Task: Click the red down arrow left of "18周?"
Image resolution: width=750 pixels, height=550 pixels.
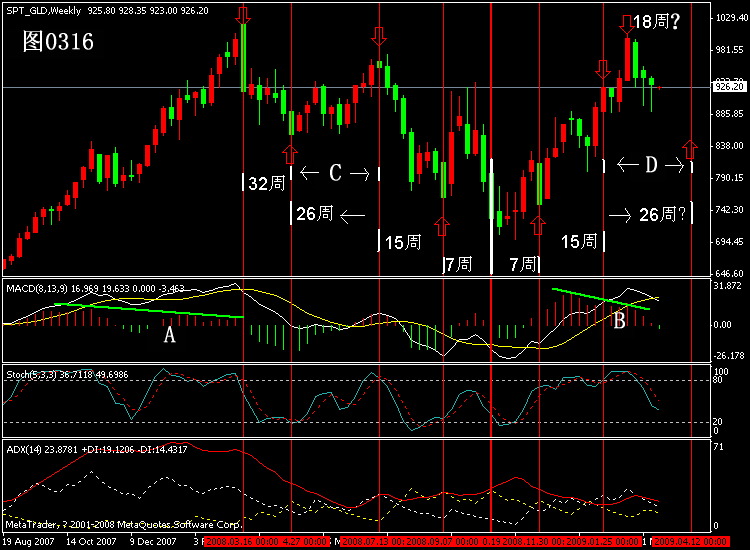Action: tap(626, 23)
